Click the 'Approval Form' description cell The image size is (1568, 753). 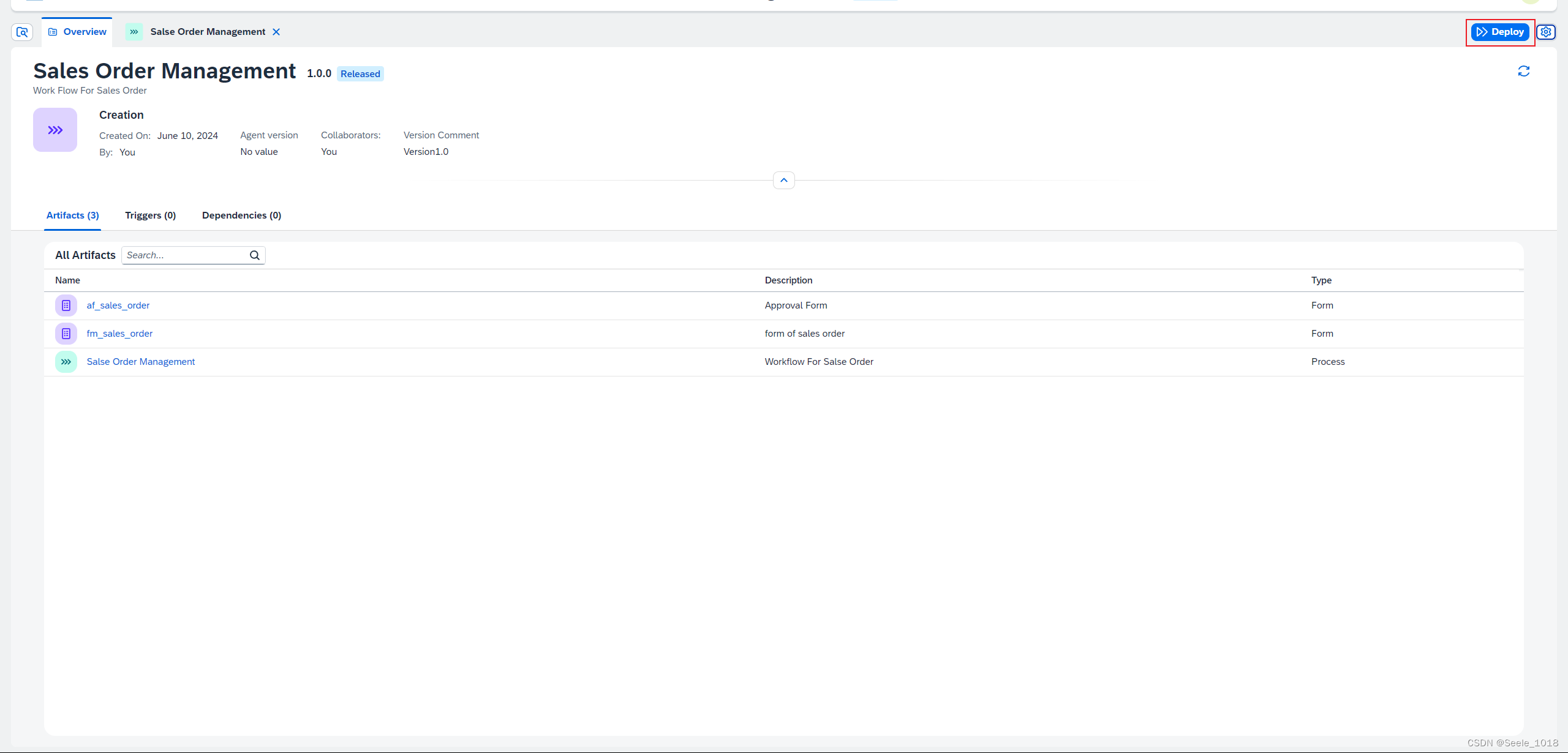(x=796, y=305)
